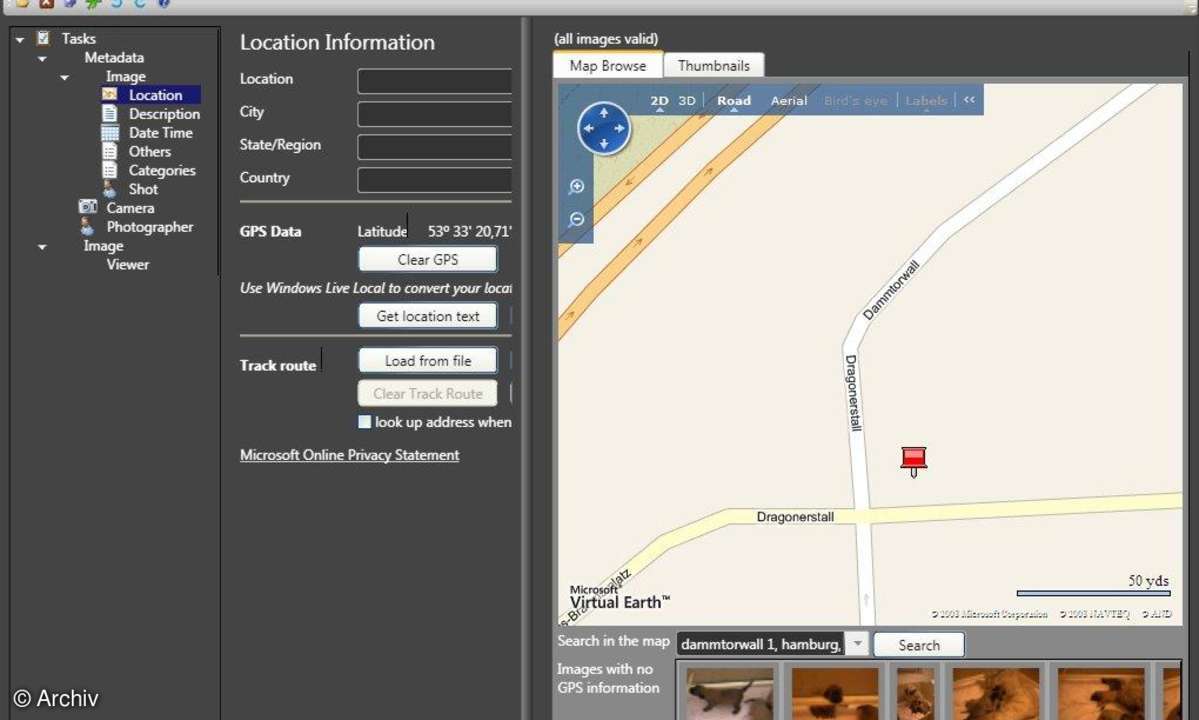Select fourth image thumbnail in strip

[996, 693]
